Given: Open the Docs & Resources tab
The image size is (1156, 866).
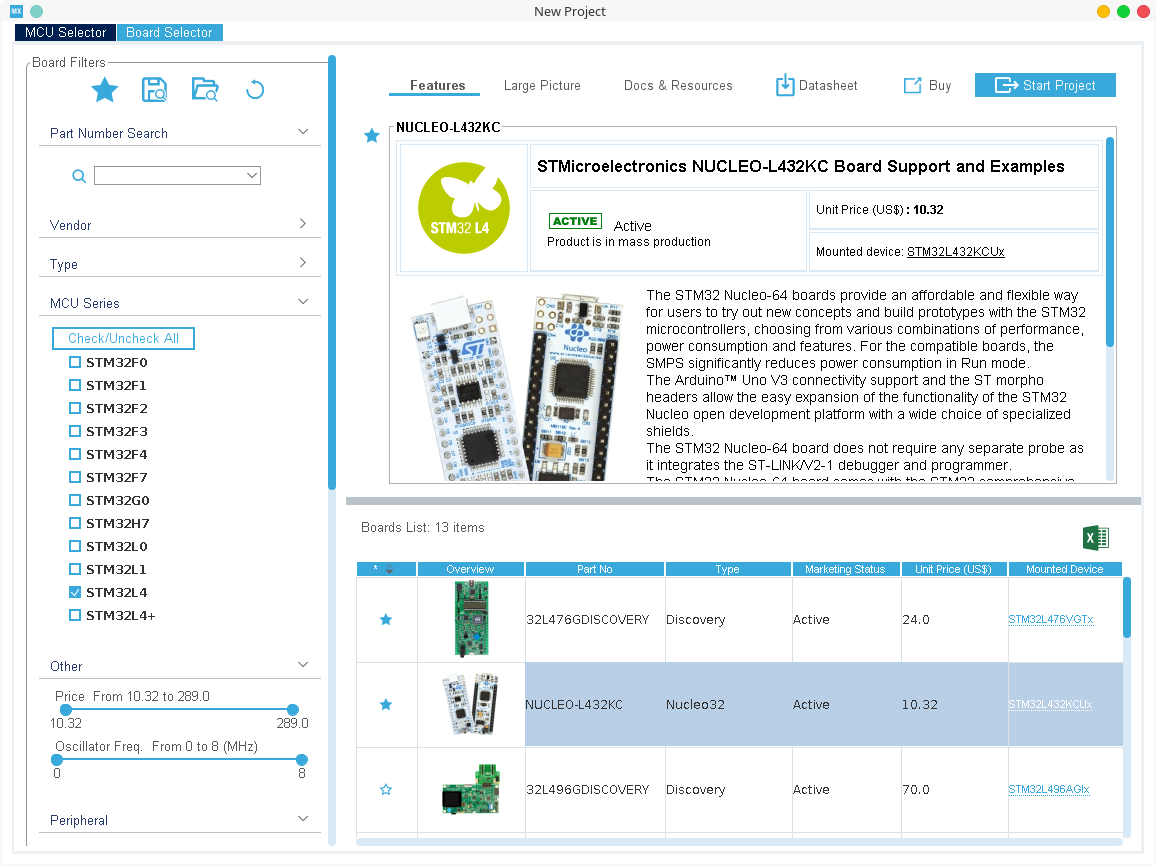Looking at the screenshot, I should 678,86.
